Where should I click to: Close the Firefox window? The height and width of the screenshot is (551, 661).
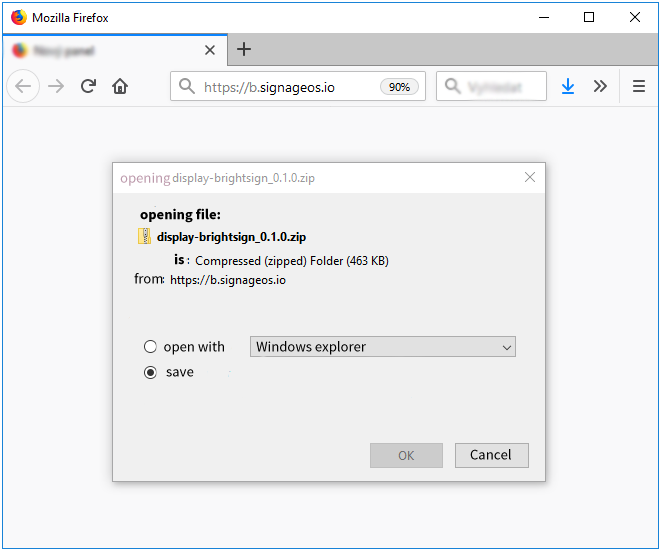[635, 17]
